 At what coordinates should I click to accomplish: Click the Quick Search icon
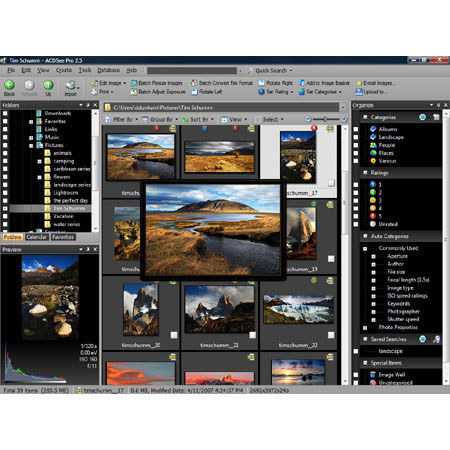(250, 71)
